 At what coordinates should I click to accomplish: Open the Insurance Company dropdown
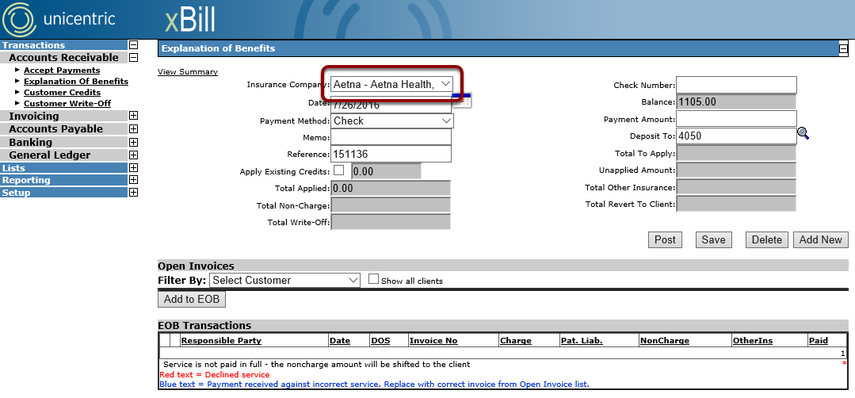point(392,84)
